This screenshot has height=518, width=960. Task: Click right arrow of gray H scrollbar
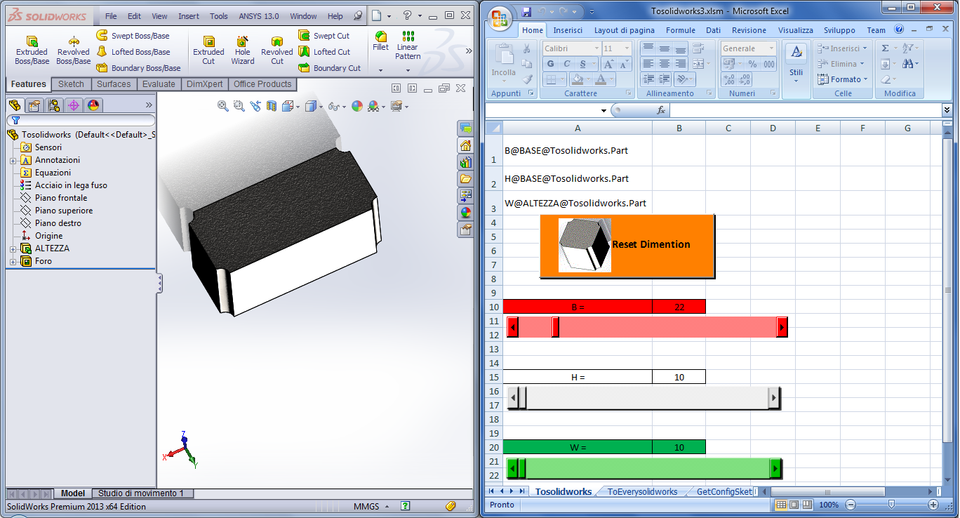774,398
